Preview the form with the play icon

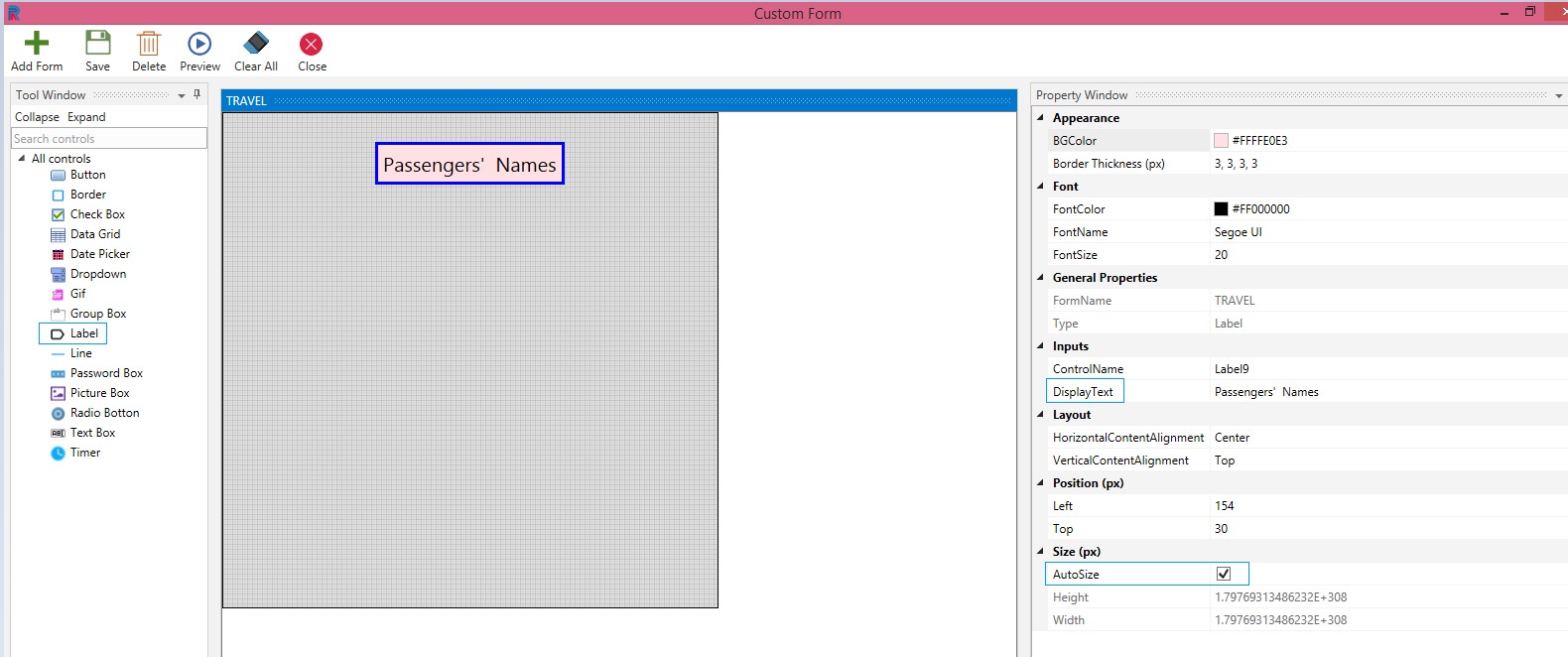199,44
